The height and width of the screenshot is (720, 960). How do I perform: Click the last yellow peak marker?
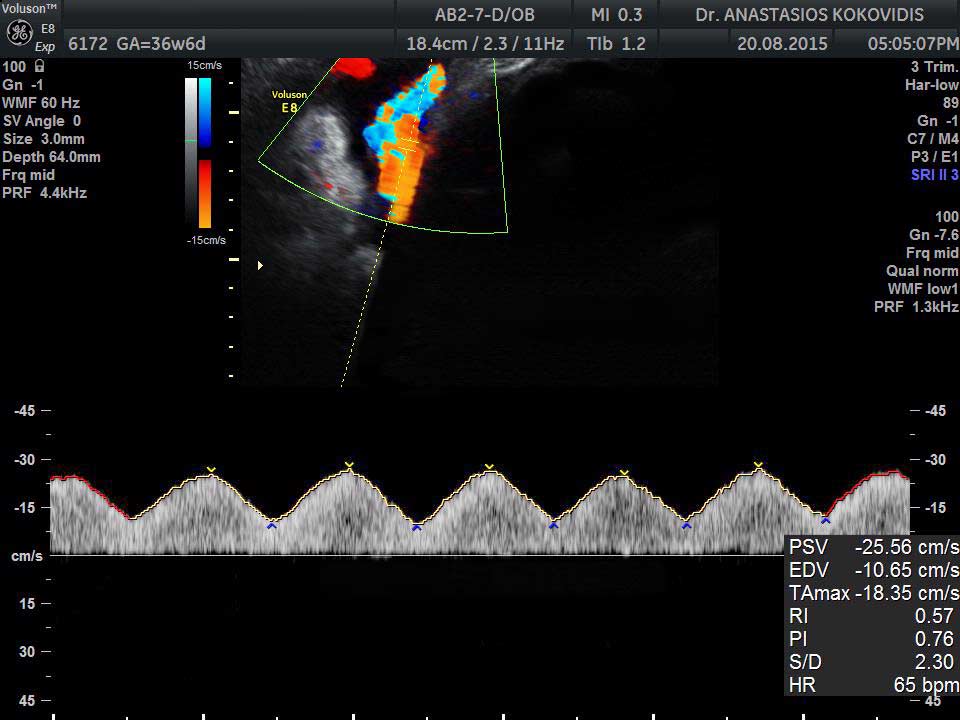coord(759,465)
